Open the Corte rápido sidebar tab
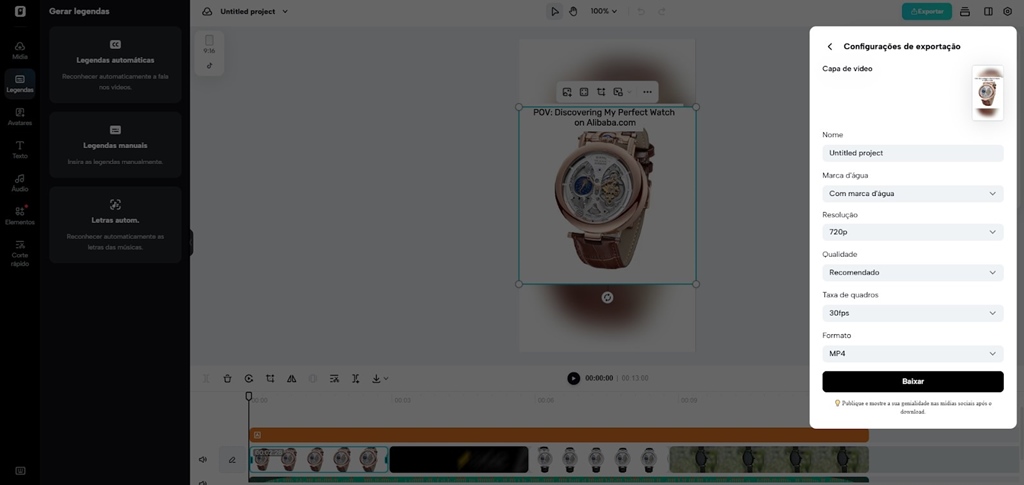Screen dimensions: 1024x485 click(20, 252)
